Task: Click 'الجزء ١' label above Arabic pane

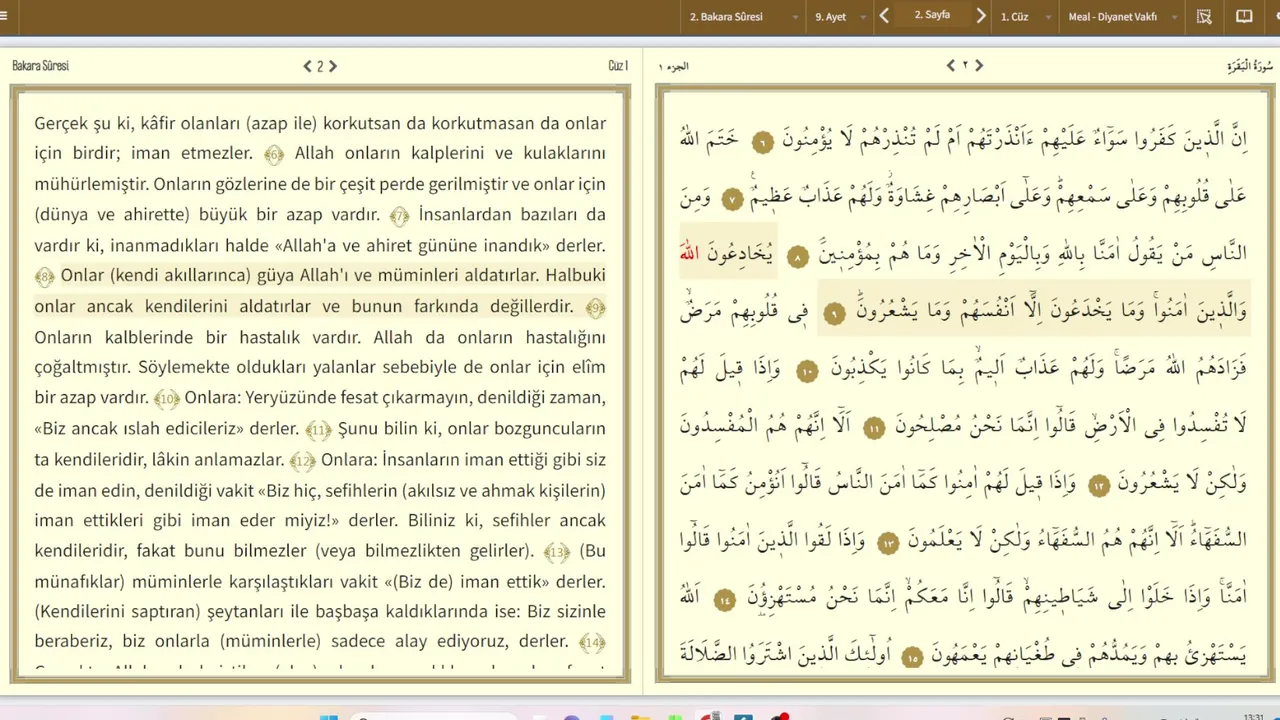Action: (674, 66)
